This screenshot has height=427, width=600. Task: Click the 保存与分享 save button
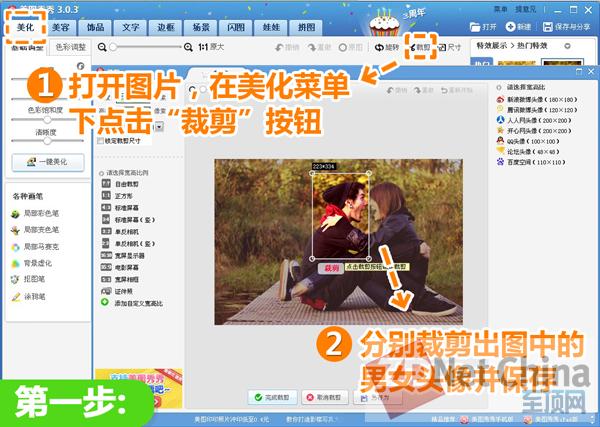[x=567, y=27]
